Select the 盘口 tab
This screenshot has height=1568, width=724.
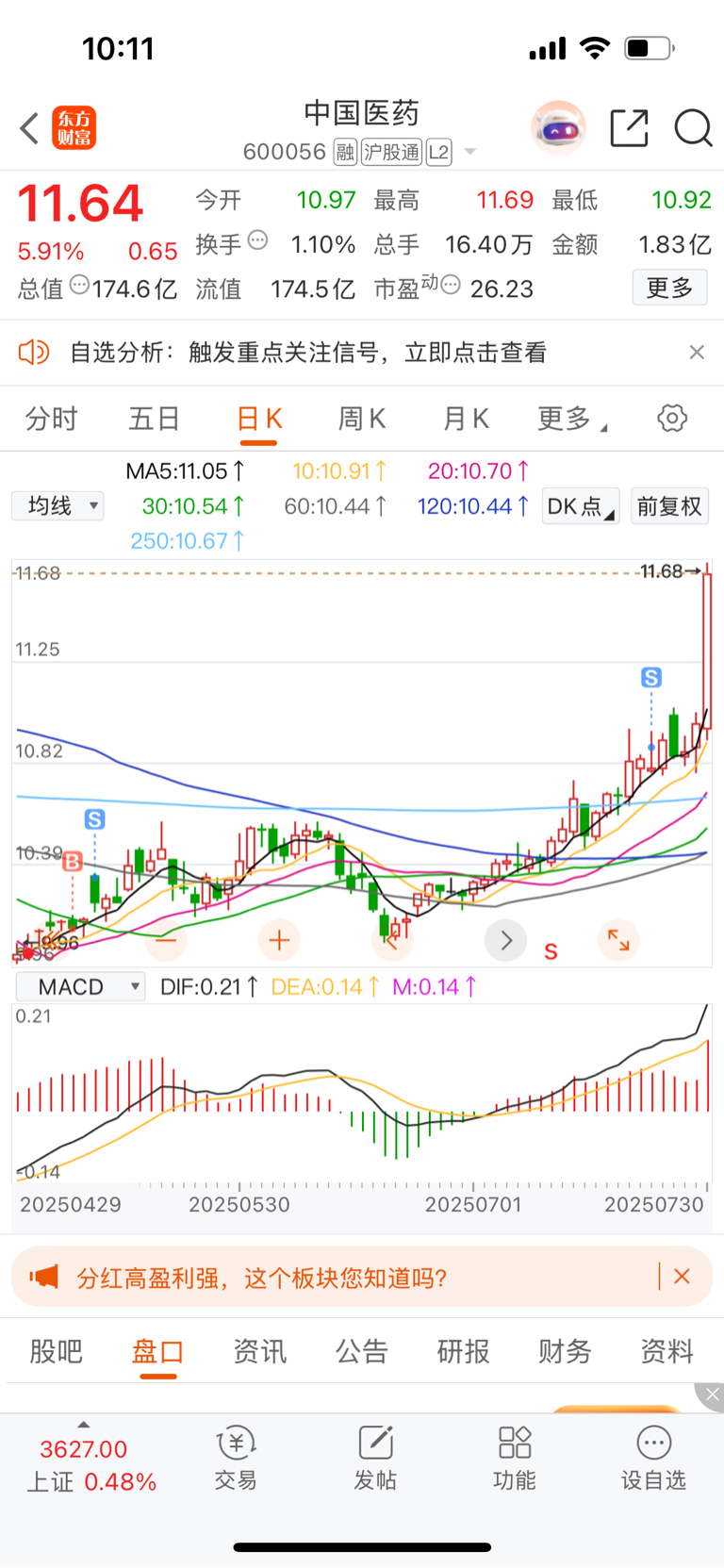pyautogui.click(x=158, y=1351)
